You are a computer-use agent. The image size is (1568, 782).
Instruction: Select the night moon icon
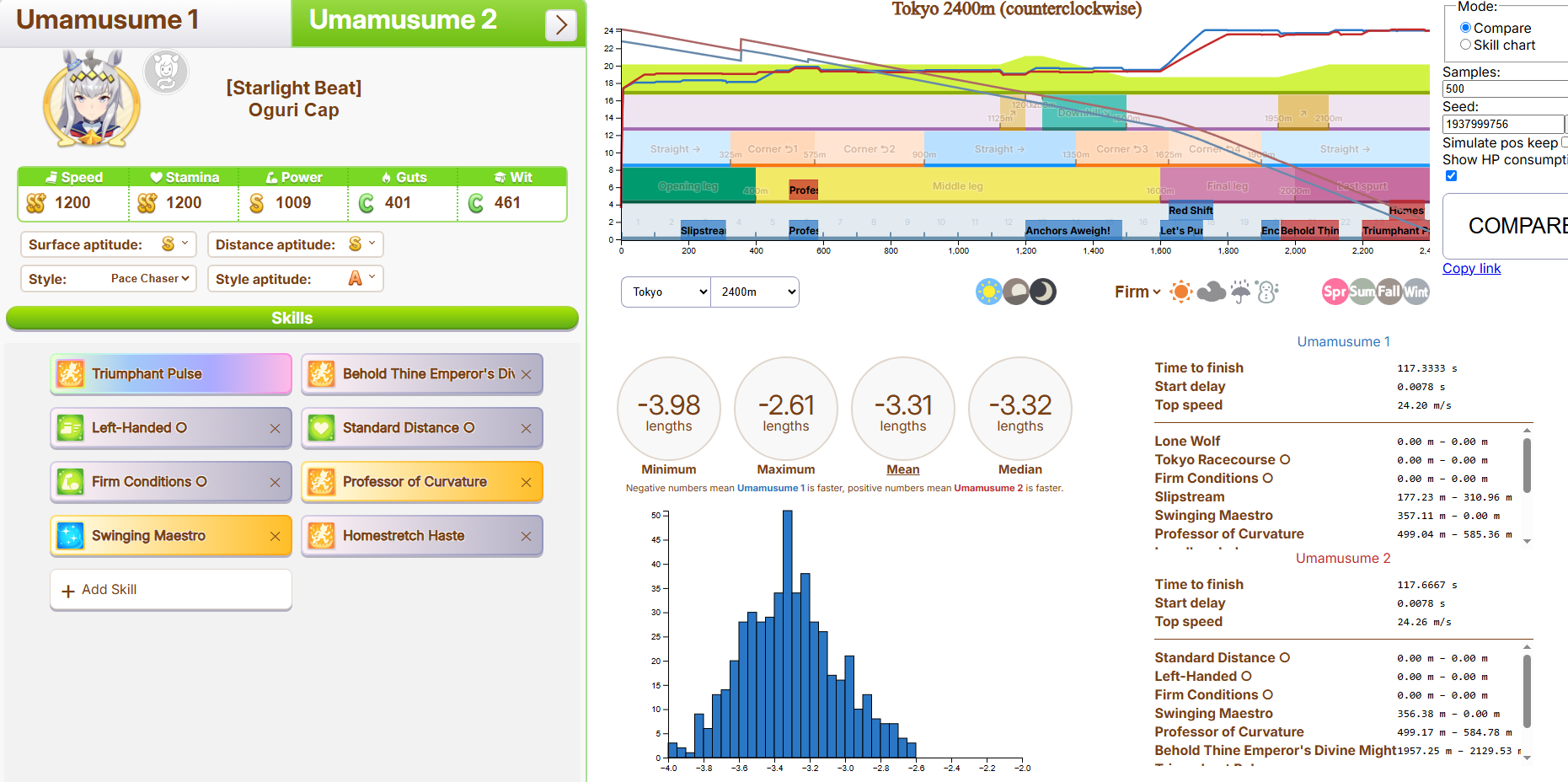coord(1043,292)
